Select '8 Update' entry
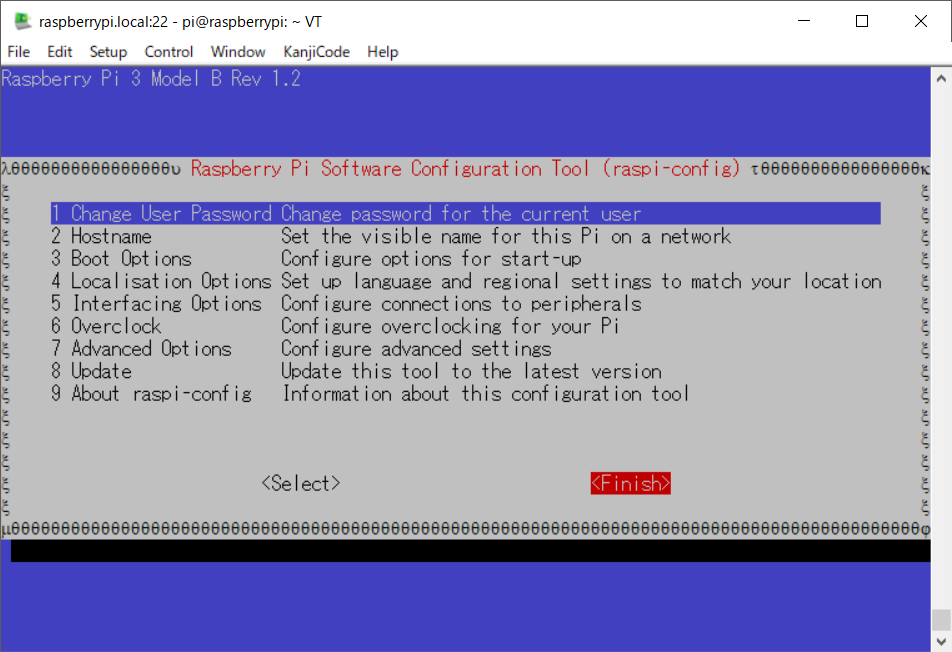This screenshot has width=952, height=652. 91,371
